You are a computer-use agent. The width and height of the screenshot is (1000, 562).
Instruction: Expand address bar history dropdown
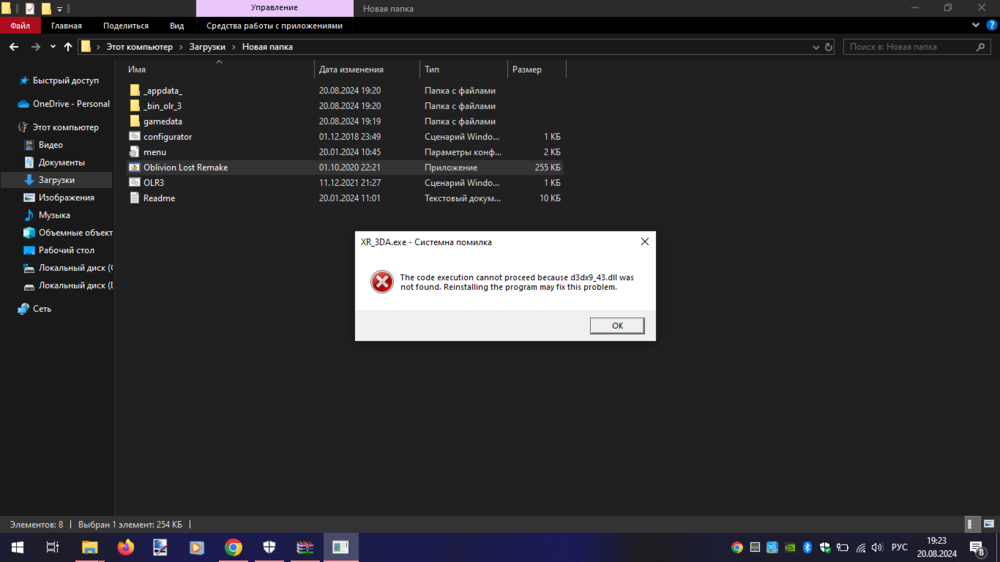[x=816, y=47]
